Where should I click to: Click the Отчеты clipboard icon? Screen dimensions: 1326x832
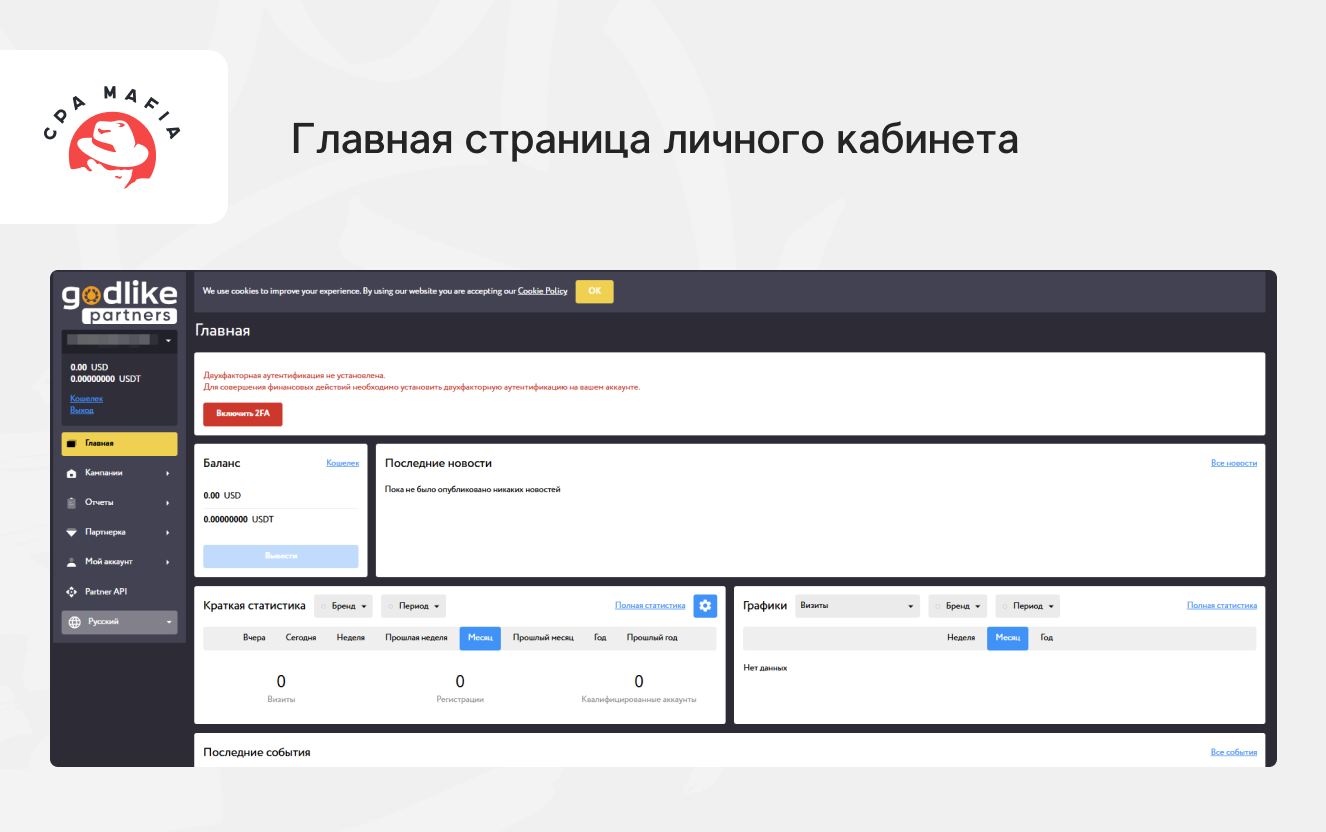71,502
